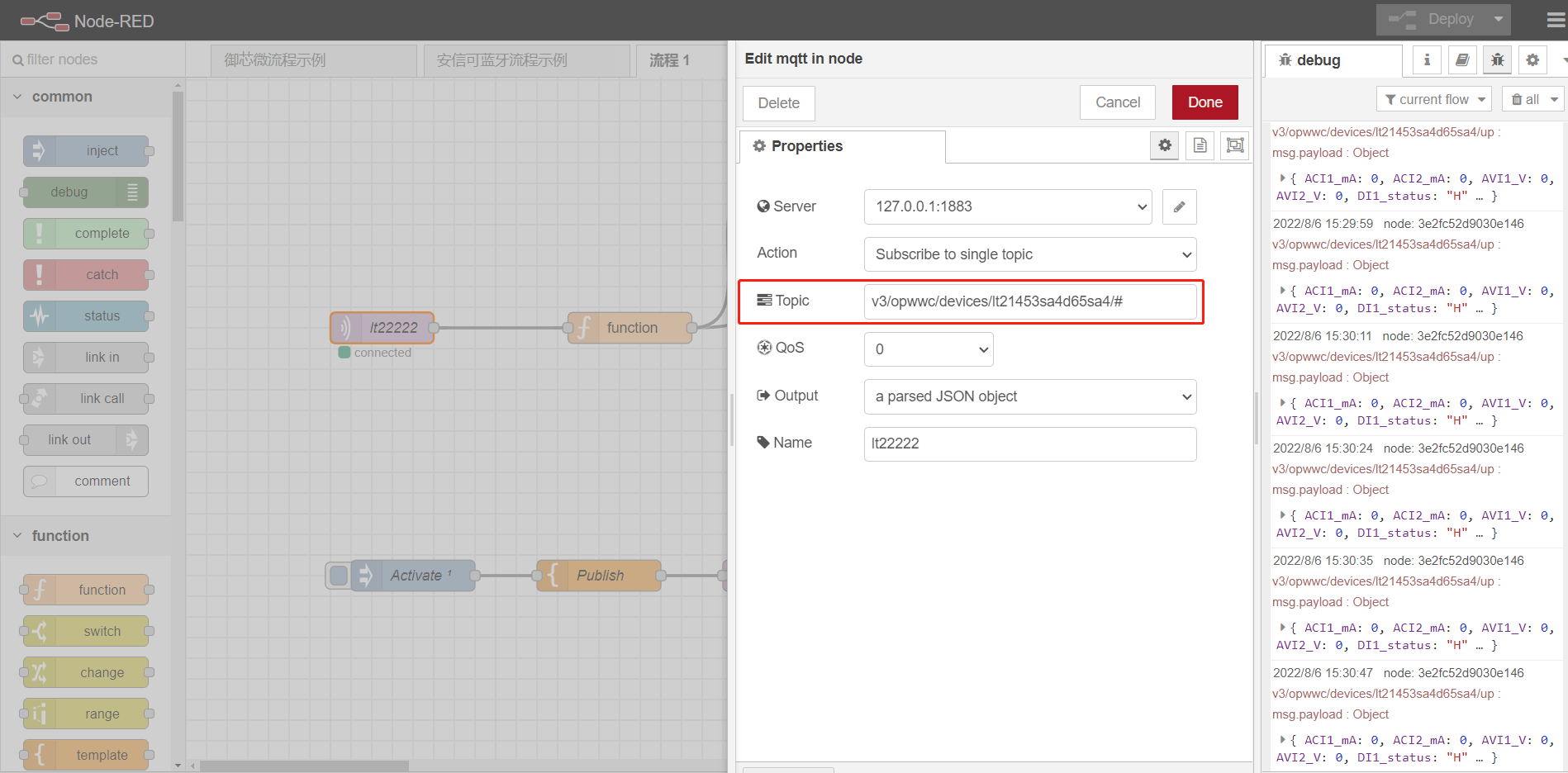Open the main hamburger menu
Screen dimensions: 1568x773
1556,20
